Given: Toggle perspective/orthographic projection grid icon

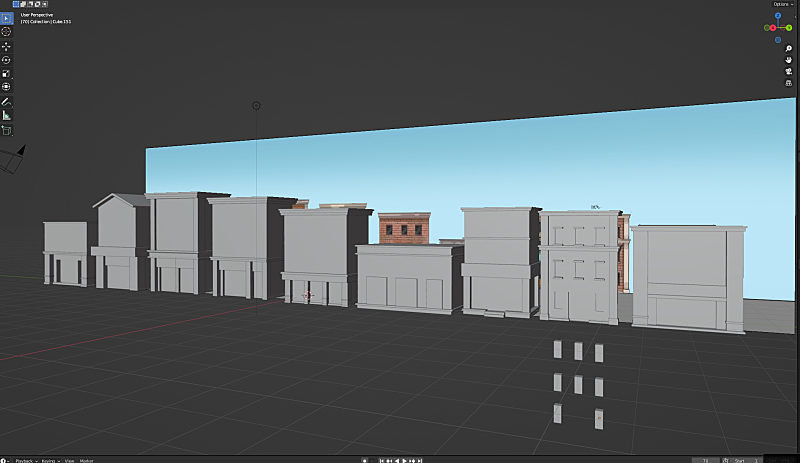Looking at the screenshot, I should click(x=789, y=83).
